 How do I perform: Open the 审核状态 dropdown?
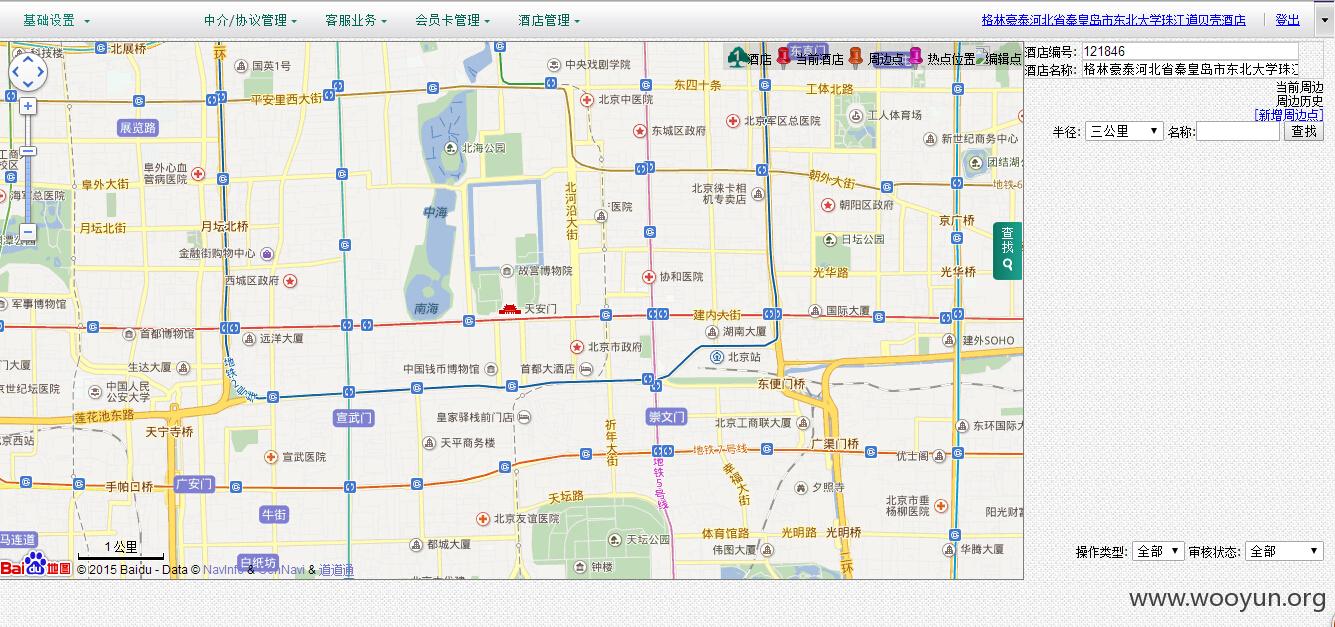1284,551
